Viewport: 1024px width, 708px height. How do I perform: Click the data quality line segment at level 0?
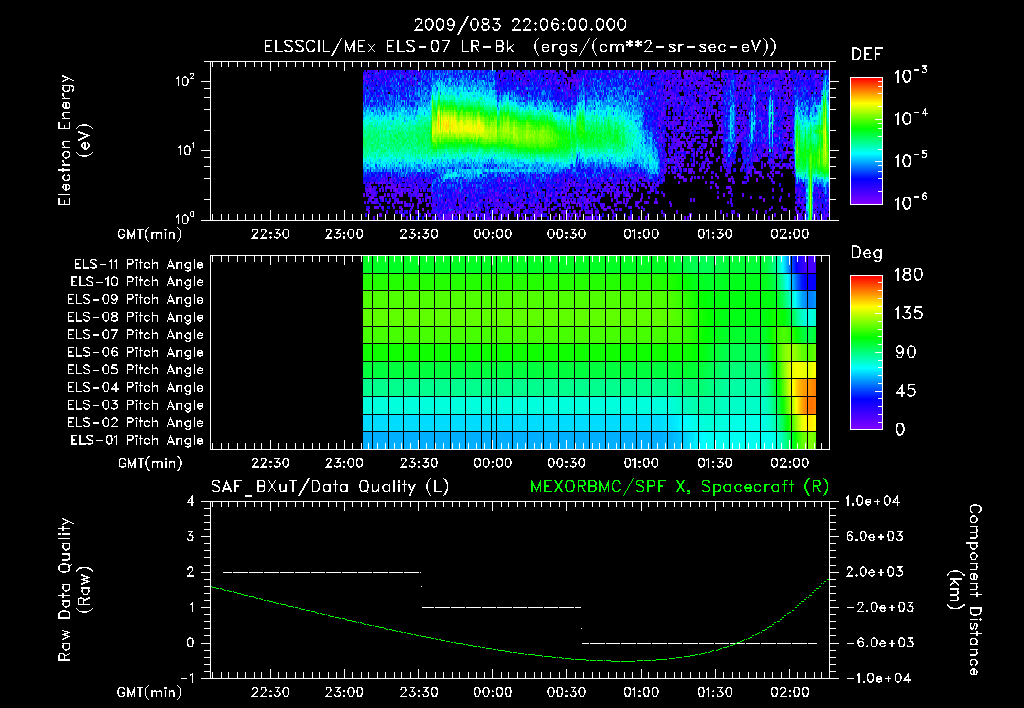(x=699, y=643)
